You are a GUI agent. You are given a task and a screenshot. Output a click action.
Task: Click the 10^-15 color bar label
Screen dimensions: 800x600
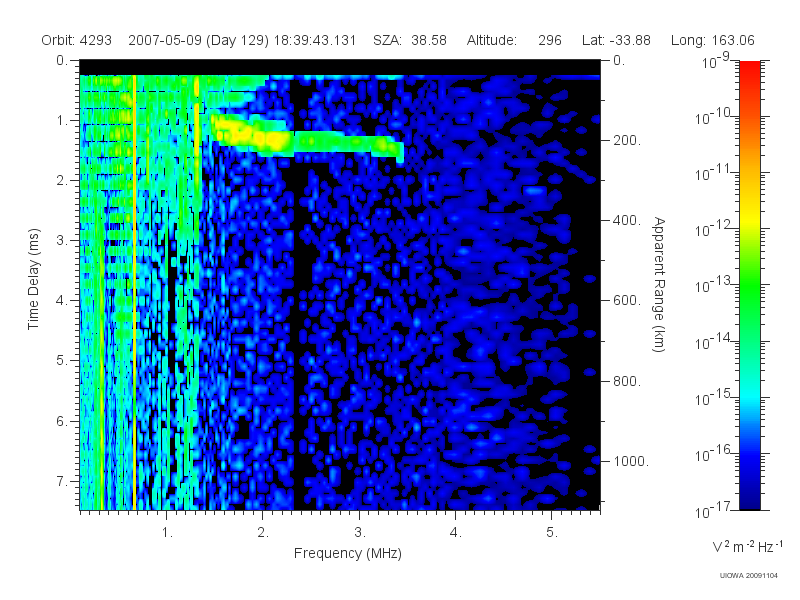[x=715, y=397]
